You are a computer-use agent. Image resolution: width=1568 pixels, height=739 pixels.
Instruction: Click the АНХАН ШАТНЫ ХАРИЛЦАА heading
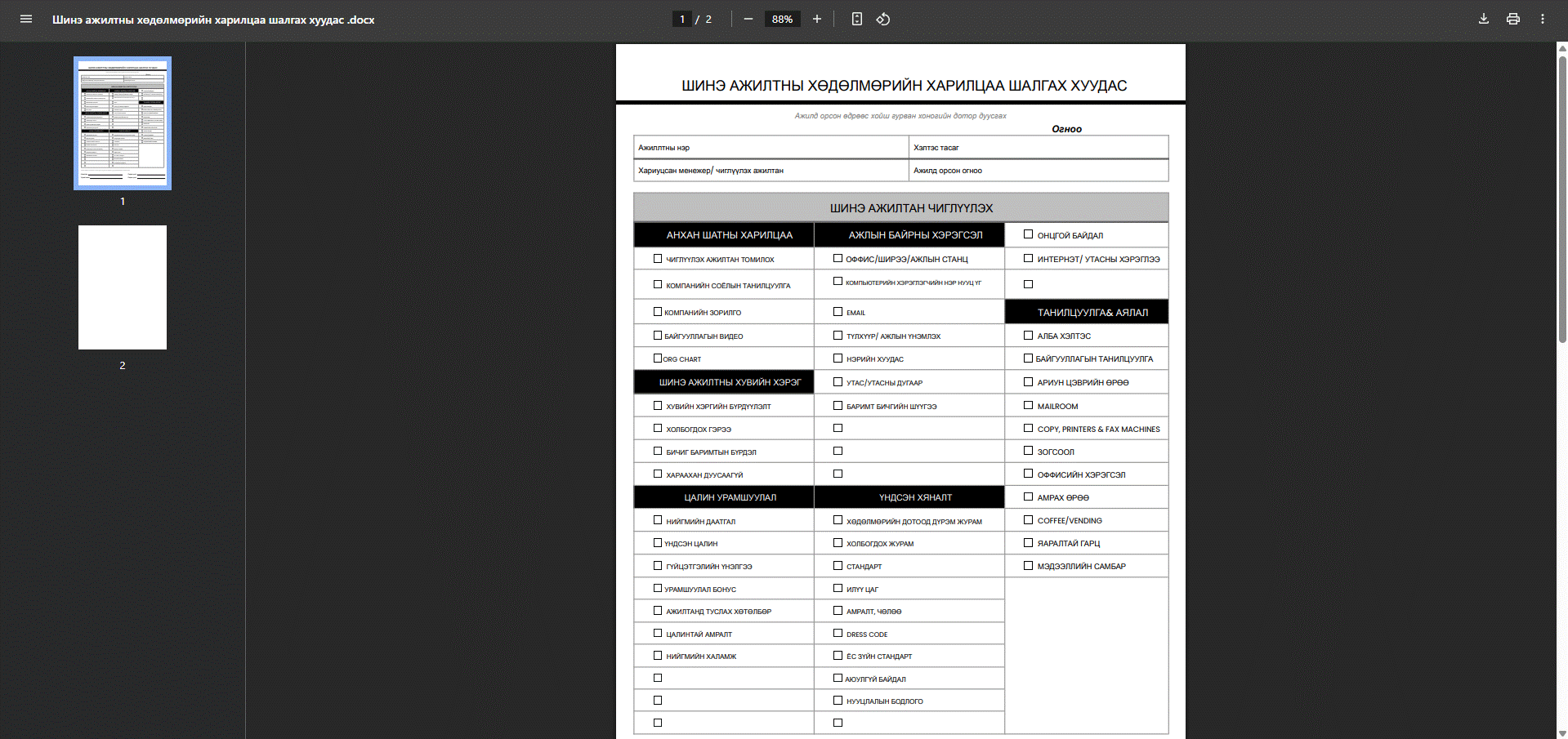click(724, 235)
